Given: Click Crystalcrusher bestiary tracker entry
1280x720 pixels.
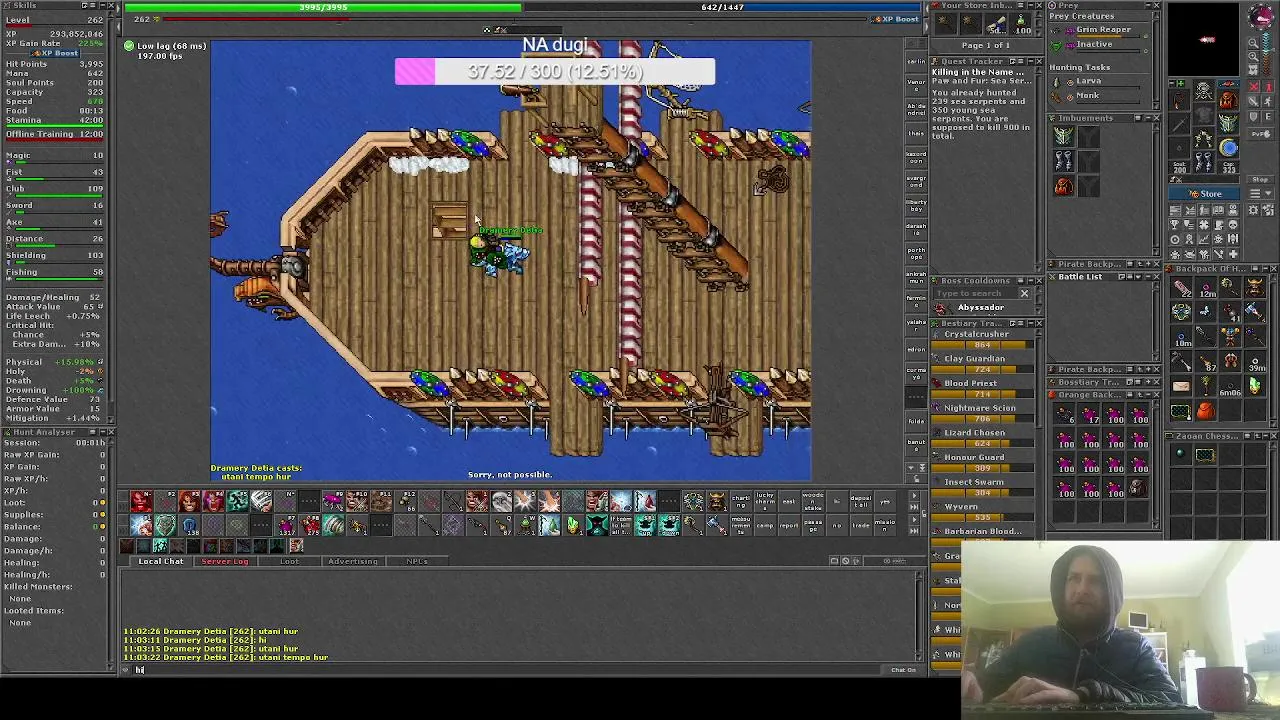Looking at the screenshot, I should click(x=977, y=334).
